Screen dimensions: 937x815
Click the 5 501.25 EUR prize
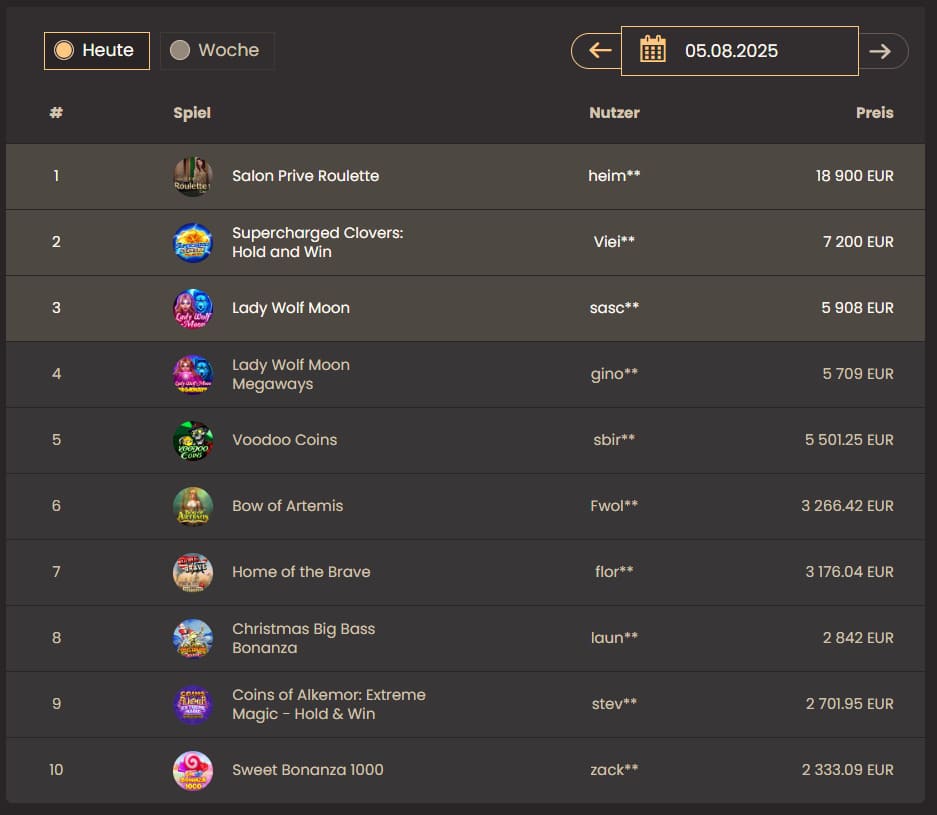click(x=849, y=440)
